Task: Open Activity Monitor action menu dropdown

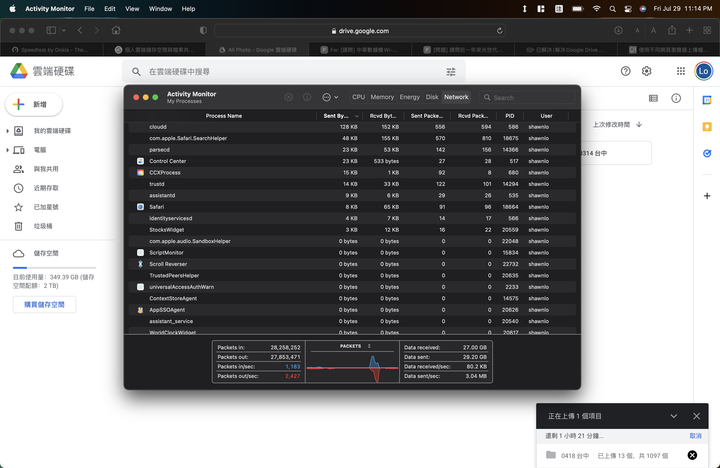Action: [x=330, y=97]
